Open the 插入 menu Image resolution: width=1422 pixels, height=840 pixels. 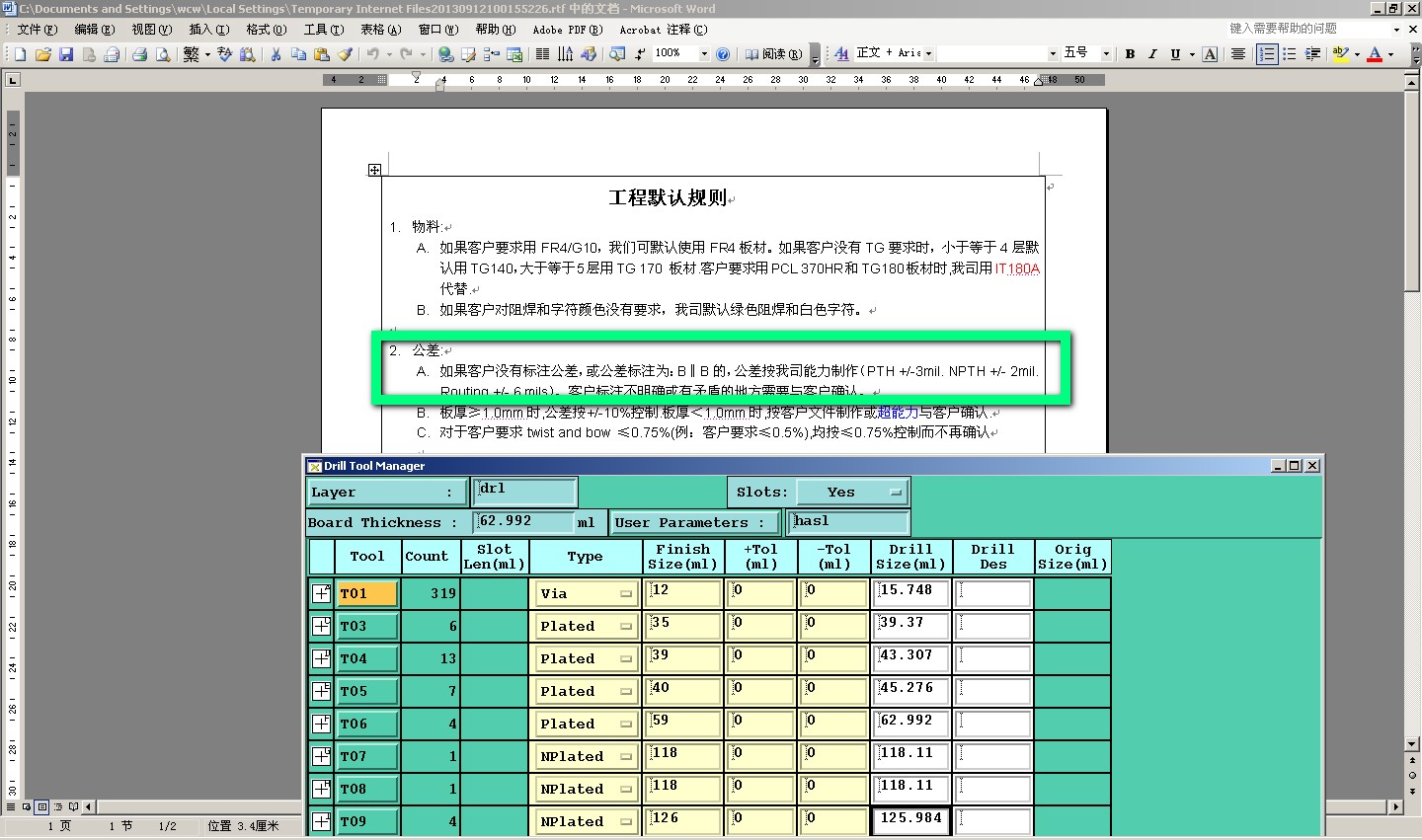click(x=208, y=30)
